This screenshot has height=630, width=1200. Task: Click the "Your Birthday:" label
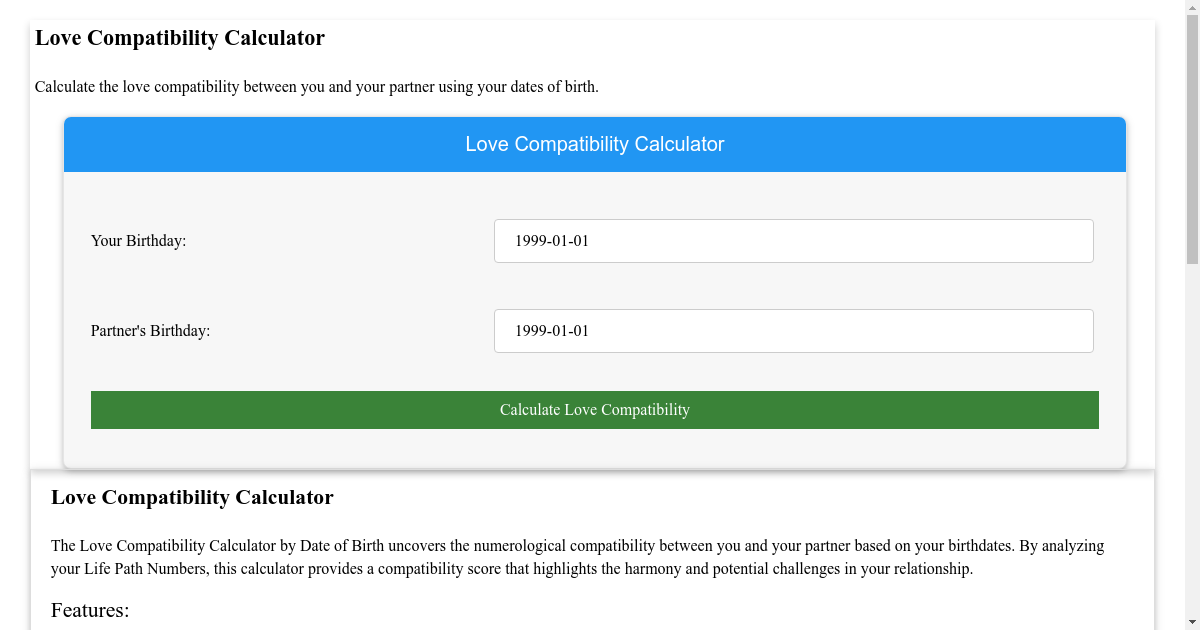click(x=138, y=241)
